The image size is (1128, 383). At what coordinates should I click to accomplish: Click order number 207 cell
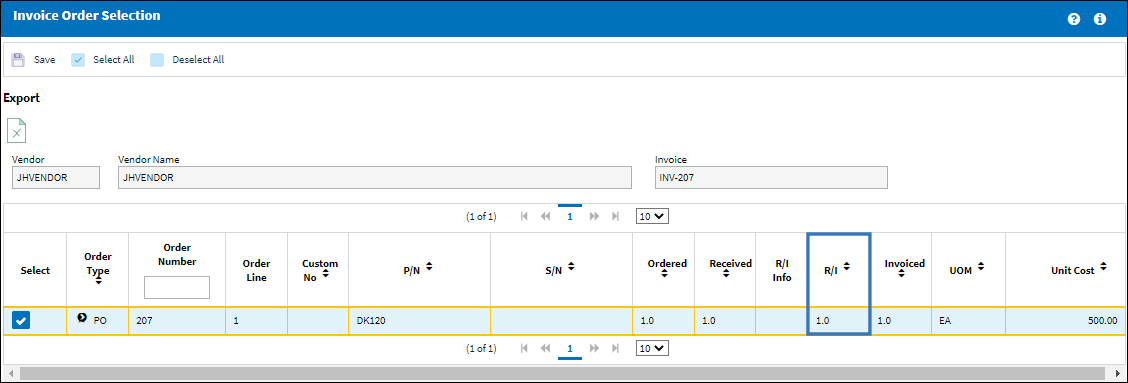tap(177, 321)
